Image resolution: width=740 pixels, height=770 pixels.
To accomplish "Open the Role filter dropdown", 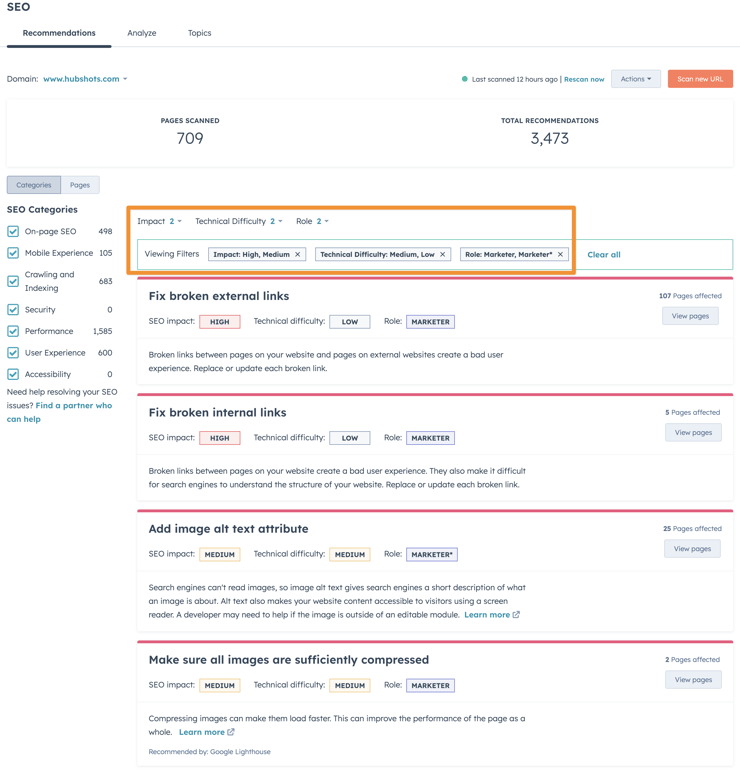I will (x=312, y=221).
